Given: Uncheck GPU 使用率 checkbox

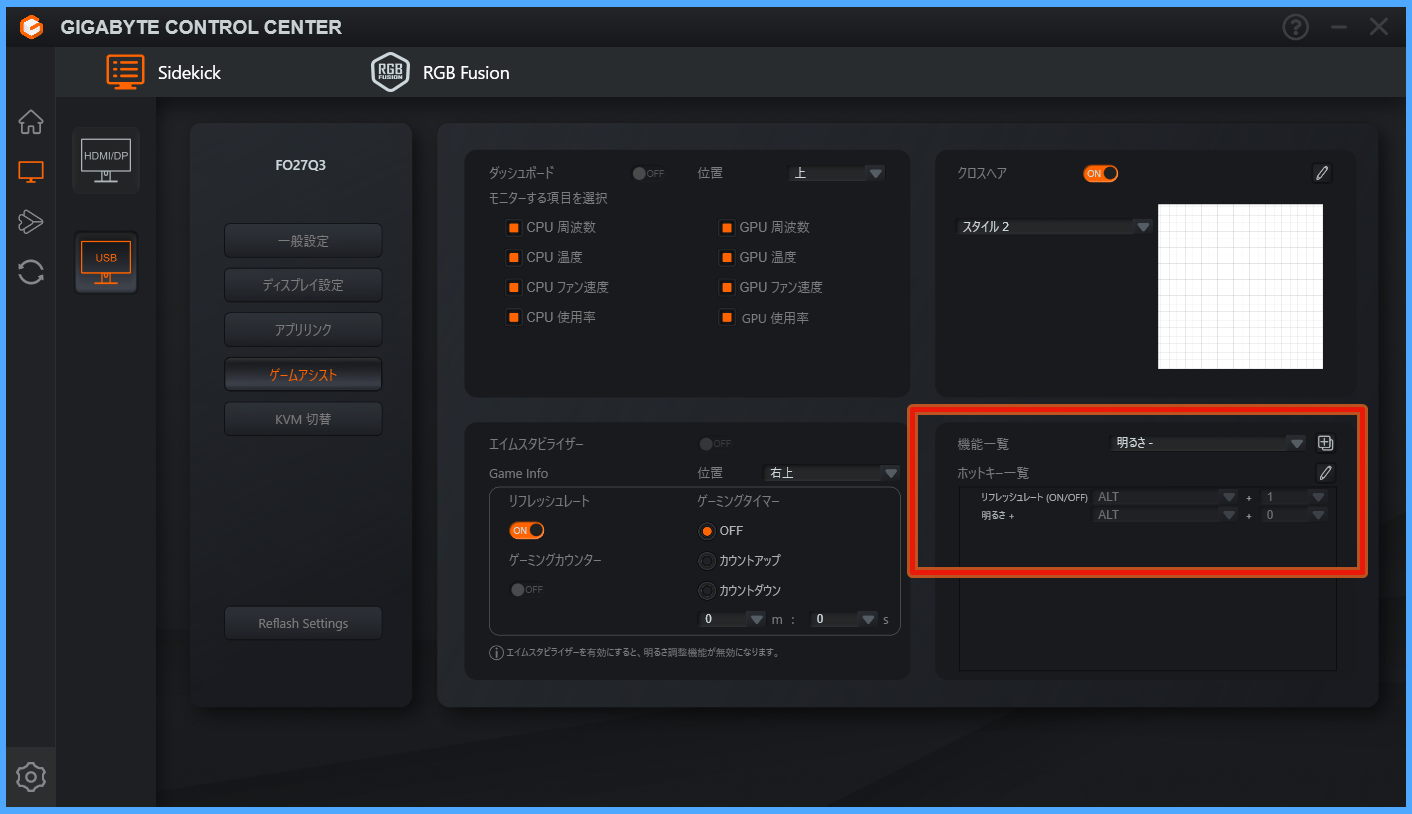Looking at the screenshot, I should click(727, 317).
